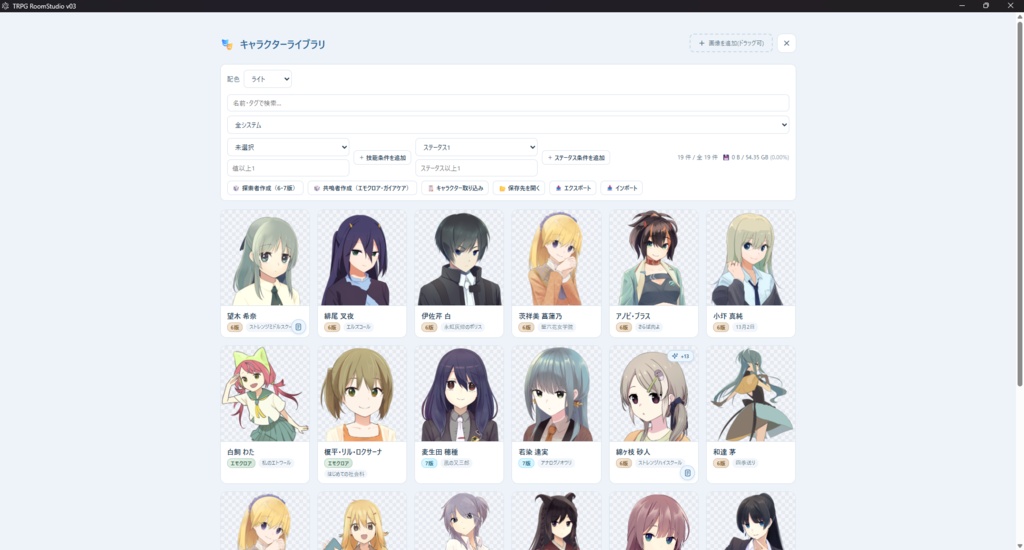
Task: Select 伊佐芹 白 character portrait
Action: click(x=459, y=257)
